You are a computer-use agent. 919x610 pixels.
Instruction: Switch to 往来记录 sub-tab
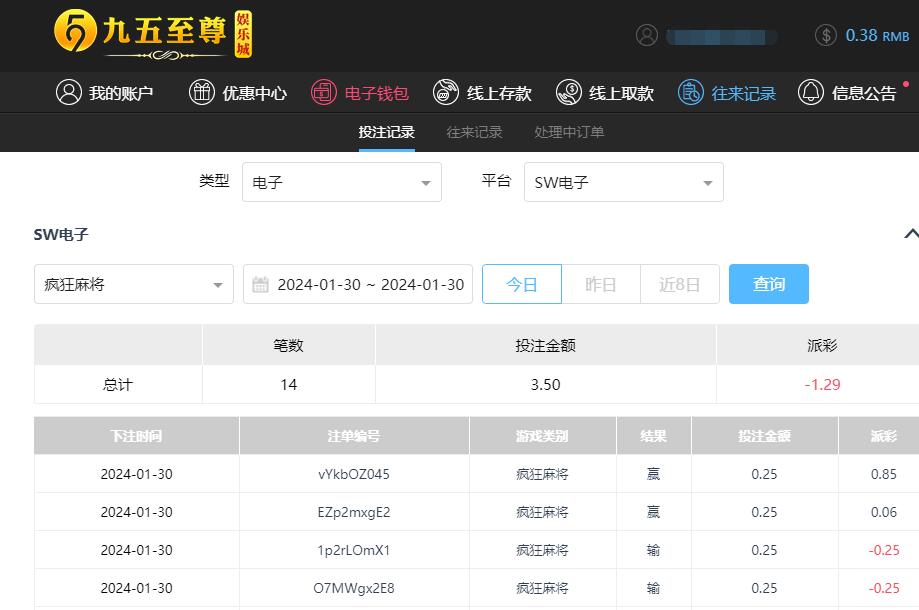click(475, 132)
